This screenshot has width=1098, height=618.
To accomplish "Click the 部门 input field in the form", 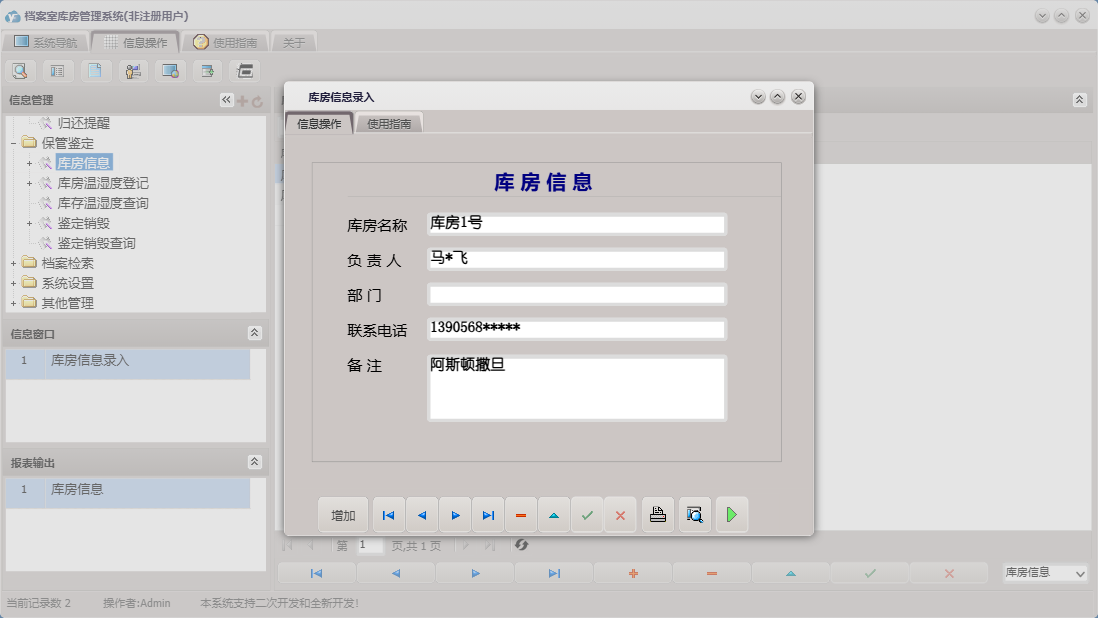I will 576,293.
